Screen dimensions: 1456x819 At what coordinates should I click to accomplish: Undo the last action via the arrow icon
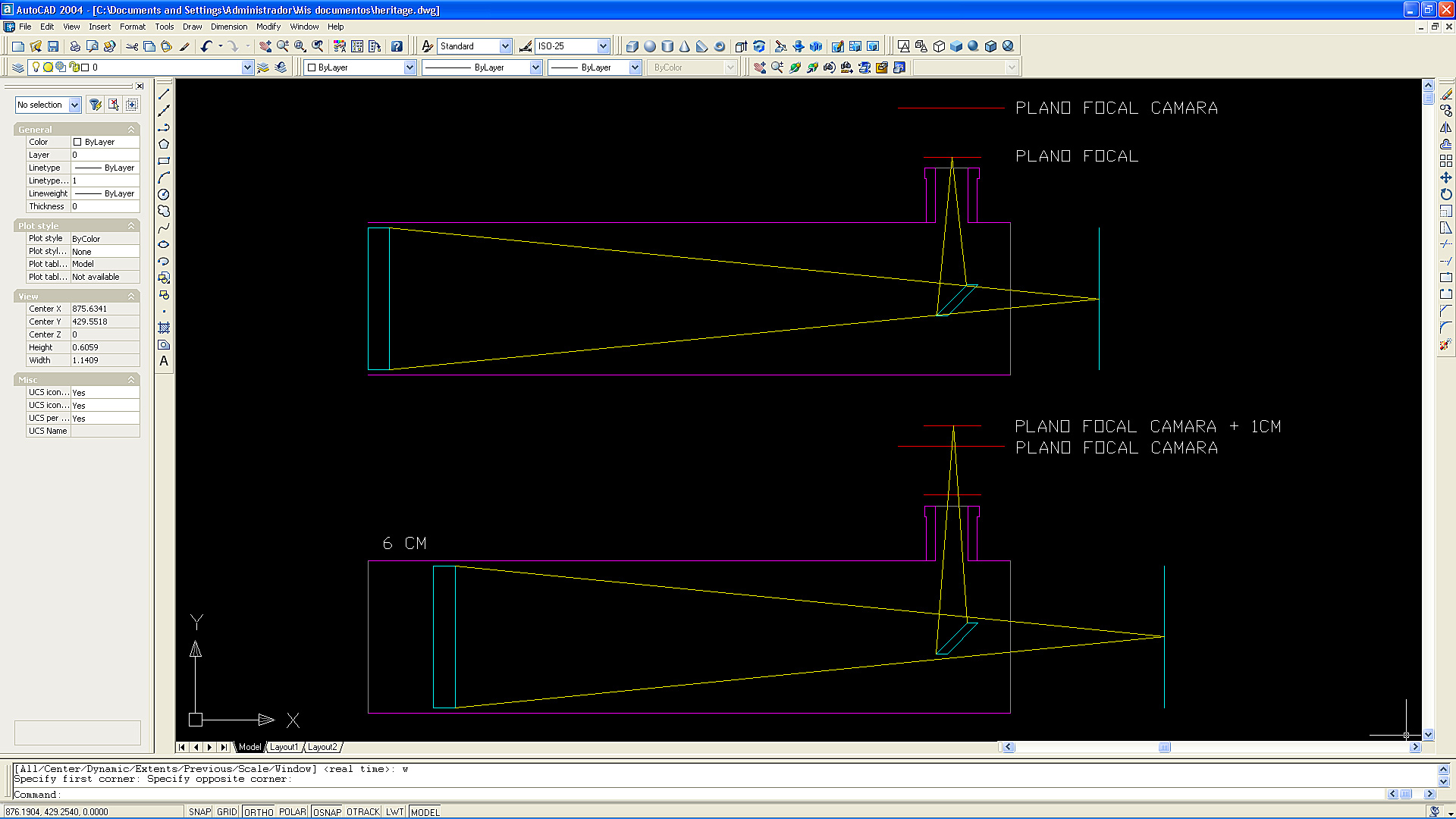(206, 46)
